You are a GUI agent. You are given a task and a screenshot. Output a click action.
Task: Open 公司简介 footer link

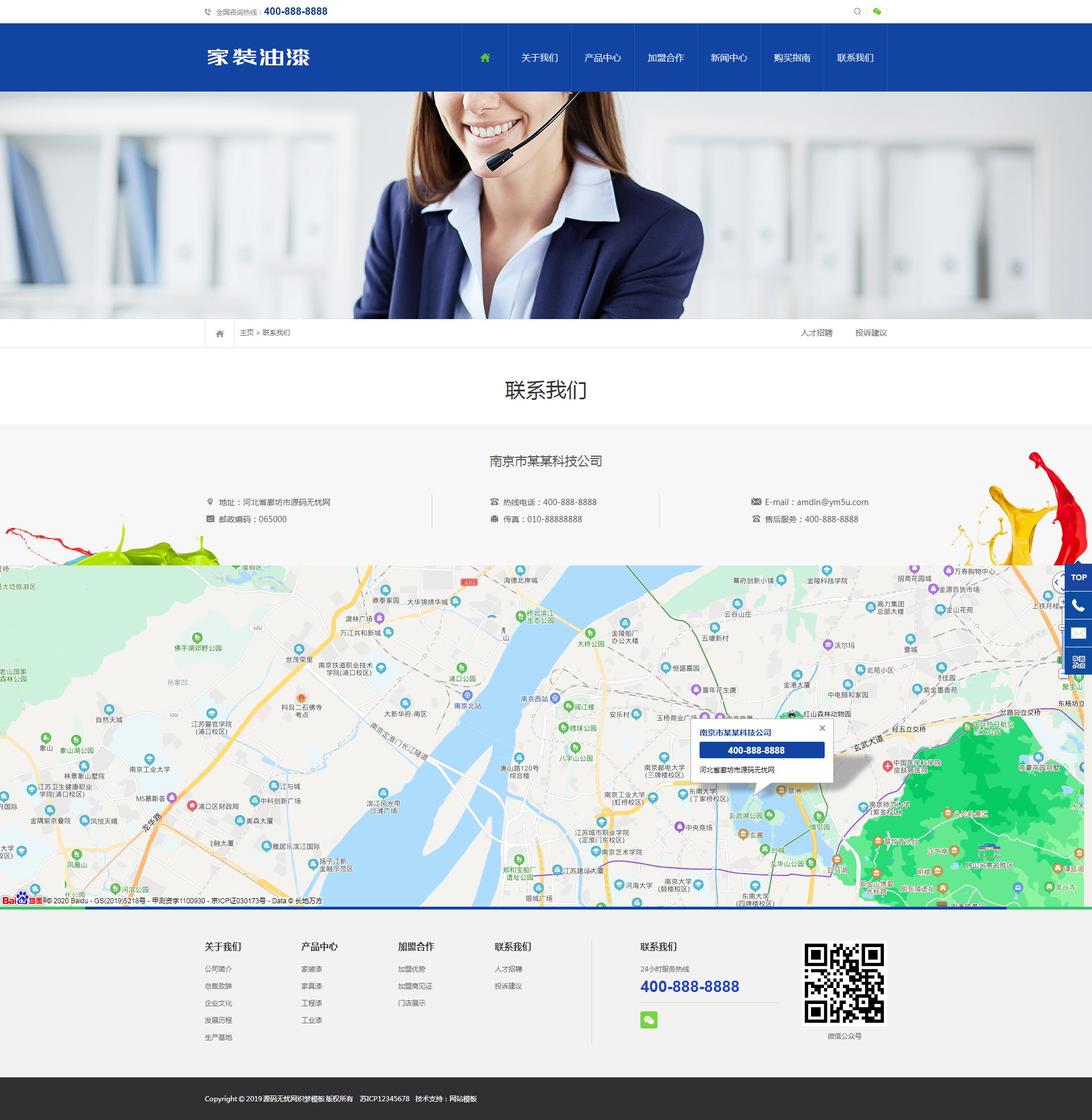(218, 969)
